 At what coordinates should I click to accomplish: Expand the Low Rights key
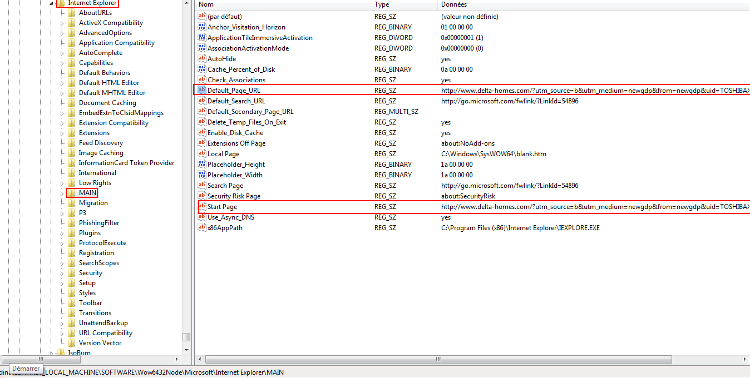click(x=62, y=183)
